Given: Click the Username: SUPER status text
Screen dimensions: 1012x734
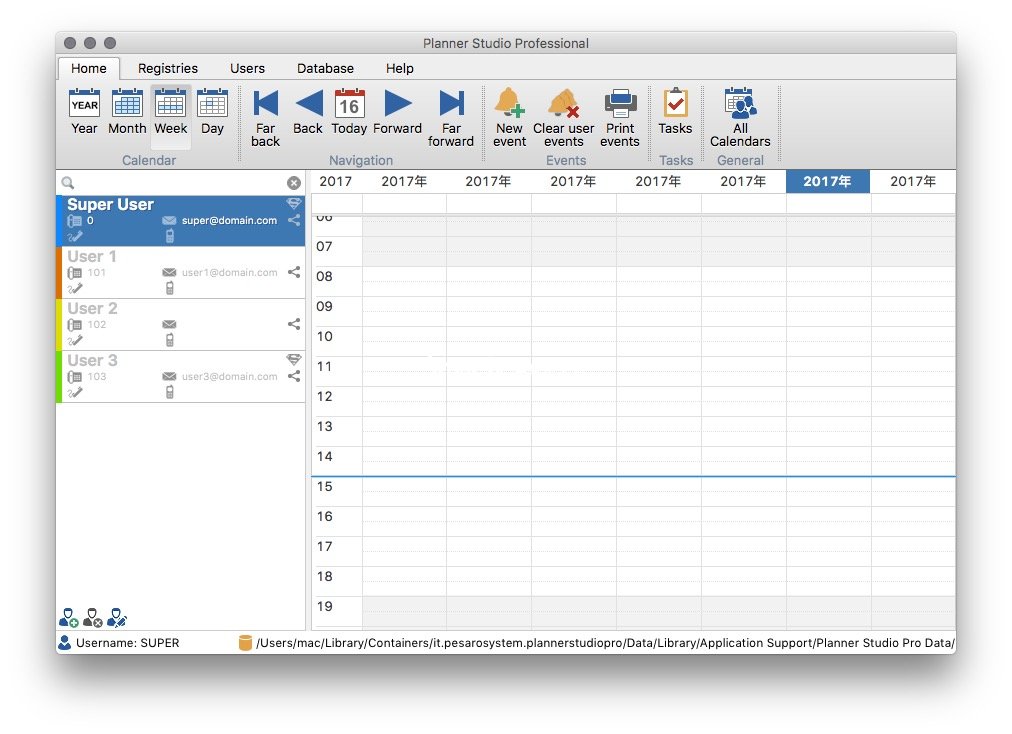Looking at the screenshot, I should pos(128,643).
